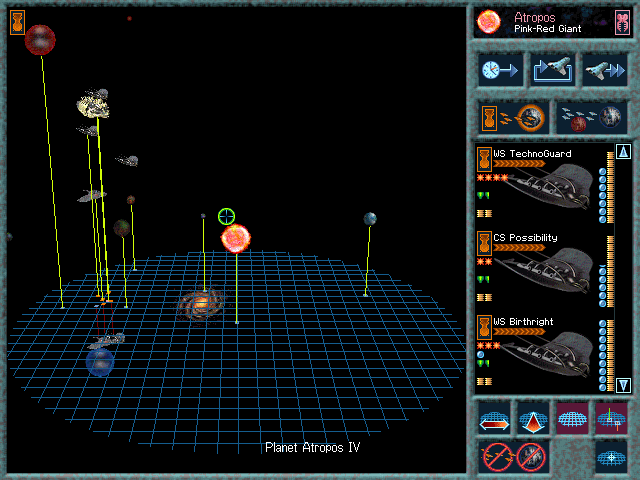Click WS TechnoGuard orange speed chevron bar
Screen dimensions: 640x480
click(519, 164)
